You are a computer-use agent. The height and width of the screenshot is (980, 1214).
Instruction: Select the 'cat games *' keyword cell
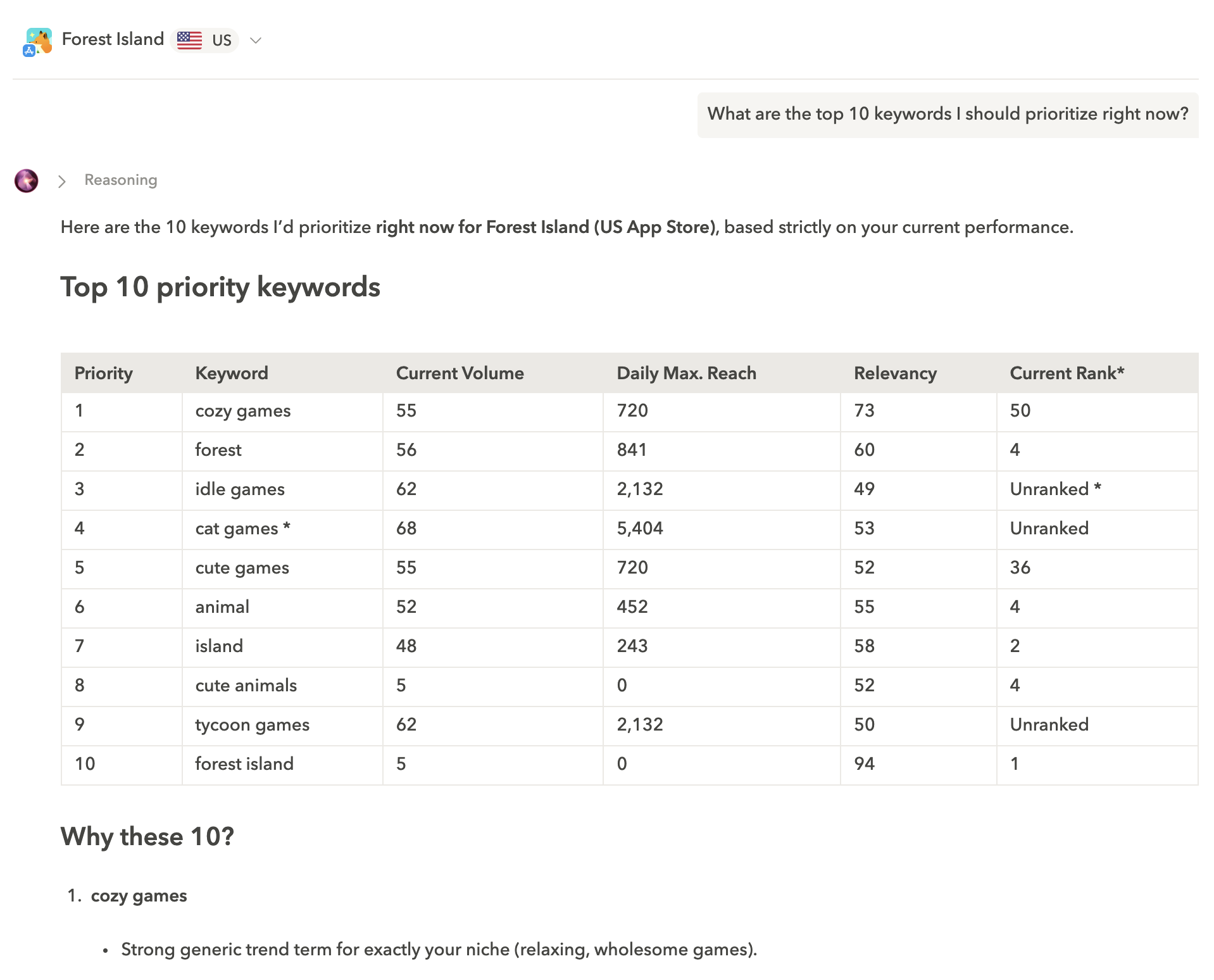[282, 529]
